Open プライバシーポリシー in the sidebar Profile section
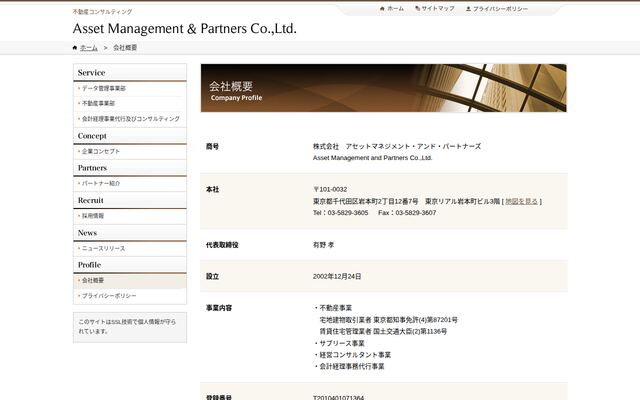This screenshot has height=400, width=640. [109, 296]
